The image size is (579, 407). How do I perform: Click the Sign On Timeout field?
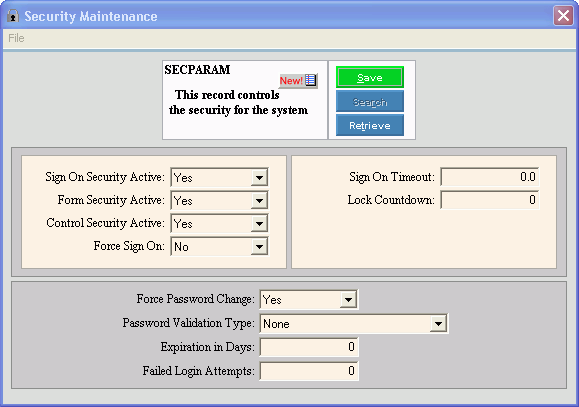point(490,177)
